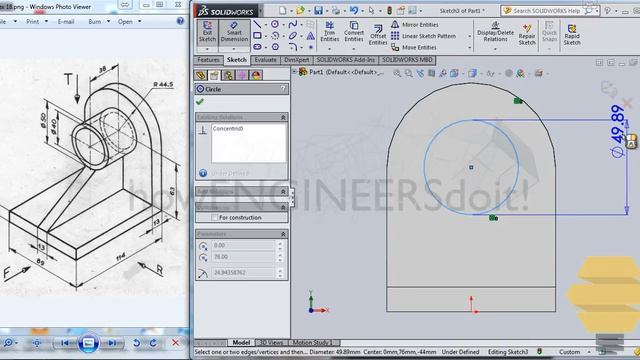Click Quick Snaps tool
This screenshot has height=360, width=640.
[x=549, y=32]
